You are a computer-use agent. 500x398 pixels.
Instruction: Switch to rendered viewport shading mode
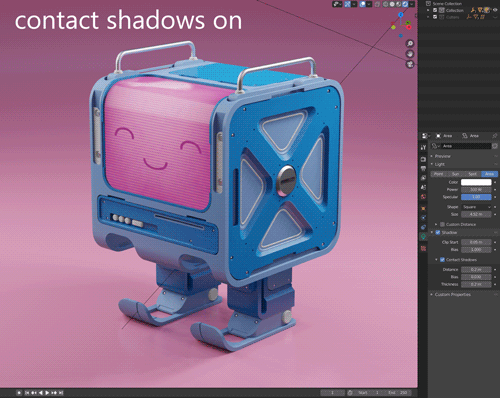coord(405,4)
